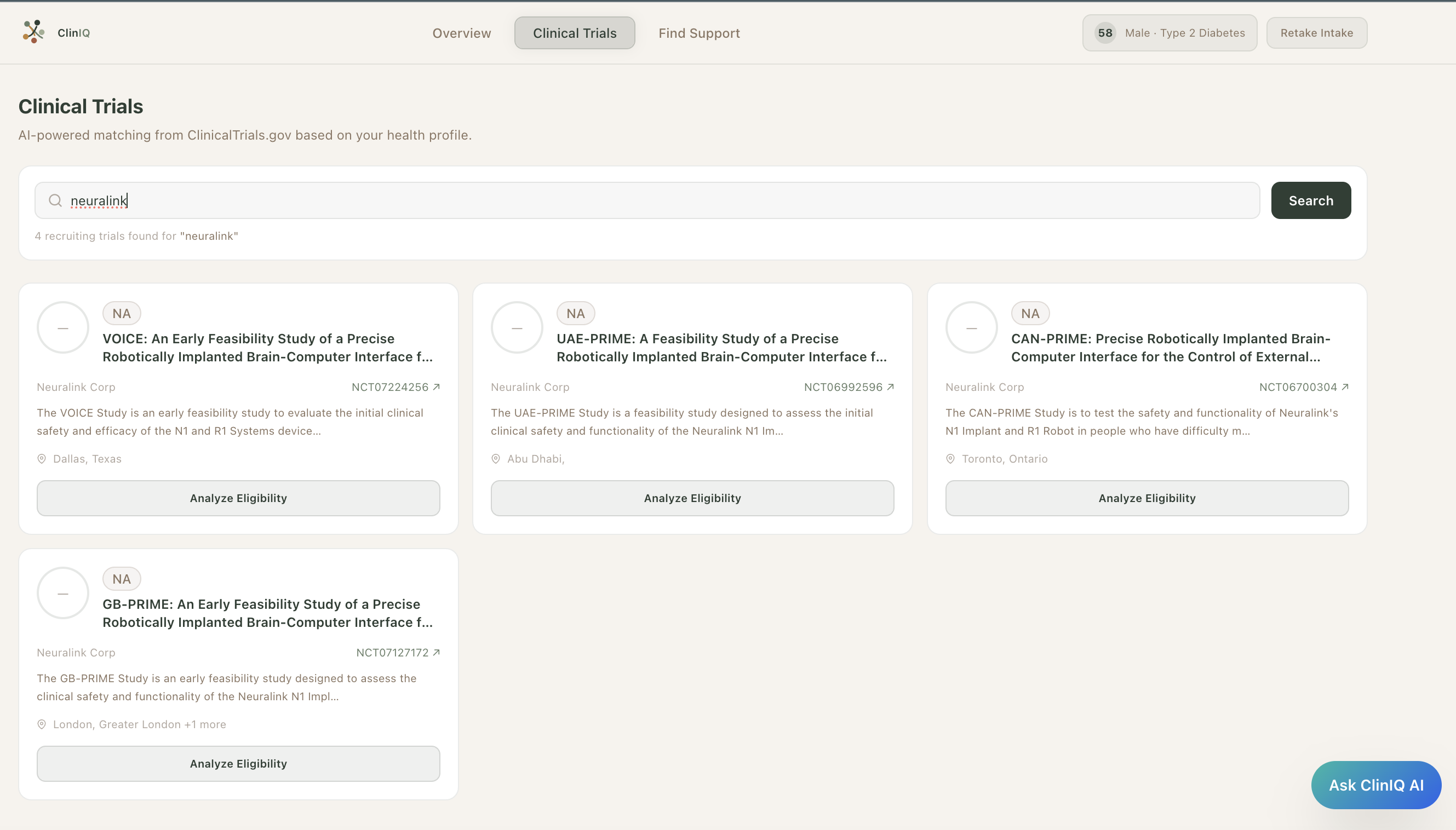Switch to the Overview tab
1456x830 pixels.
click(461, 33)
